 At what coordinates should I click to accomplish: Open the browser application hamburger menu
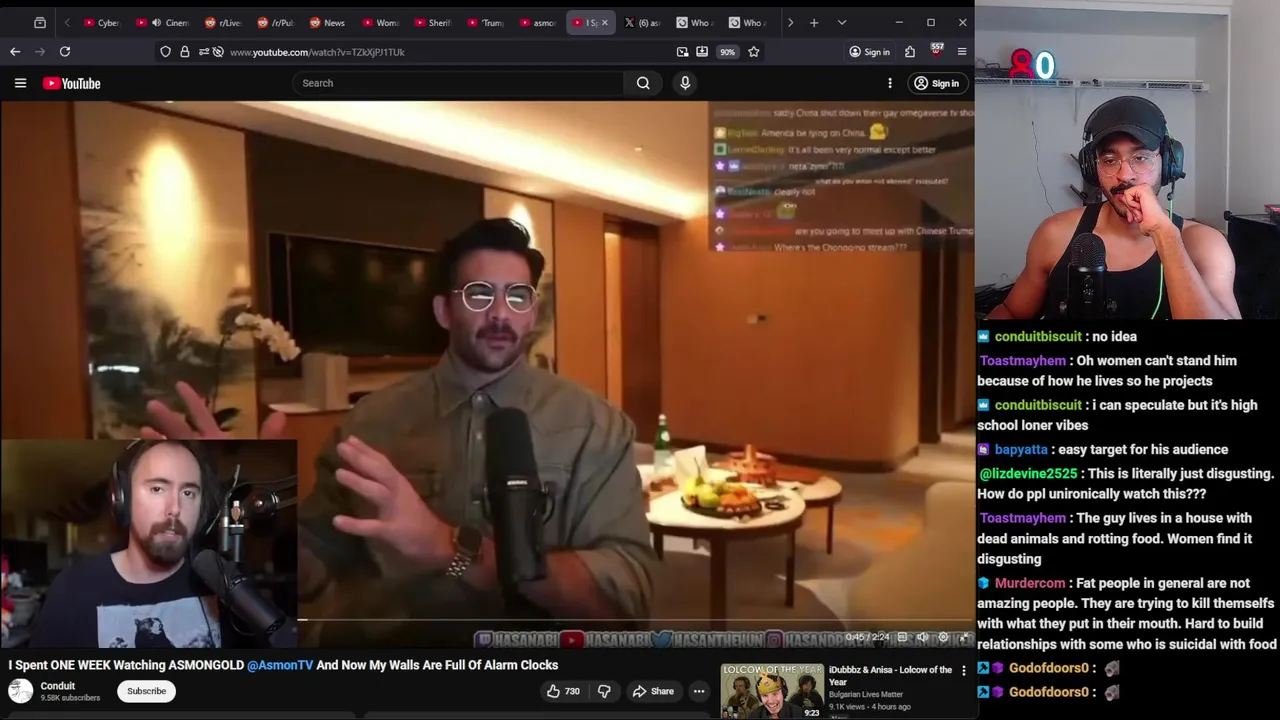(962, 52)
